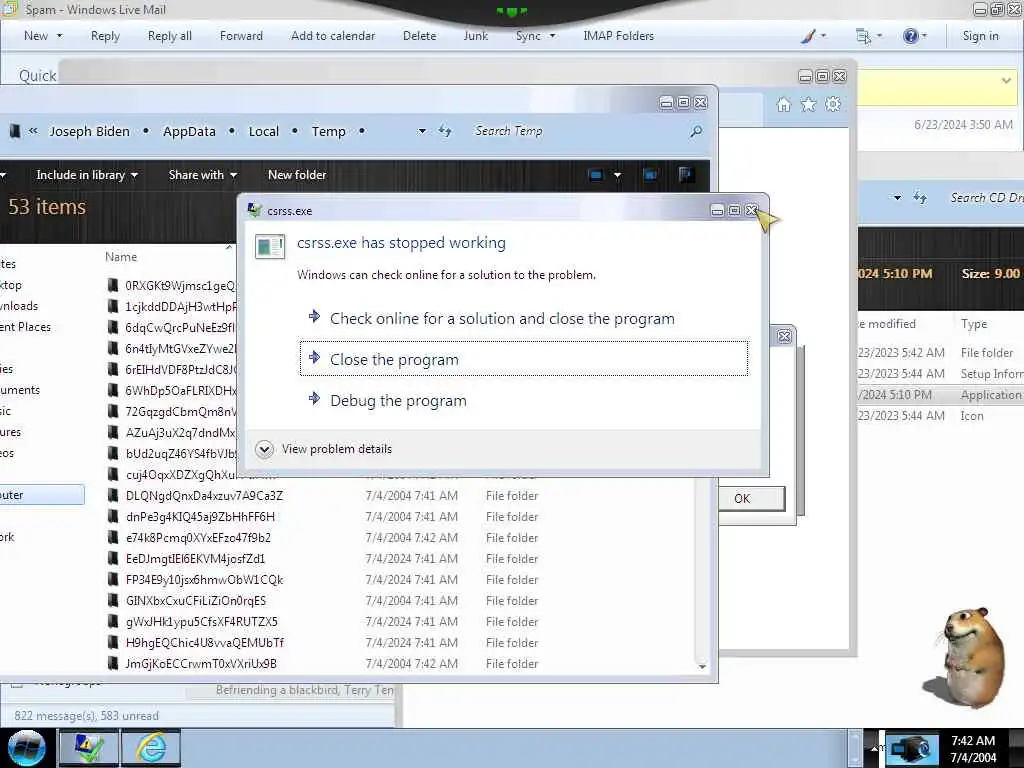Open Action Center flag taskbar icon
This screenshot has height=768, width=1024.
[x=88, y=748]
